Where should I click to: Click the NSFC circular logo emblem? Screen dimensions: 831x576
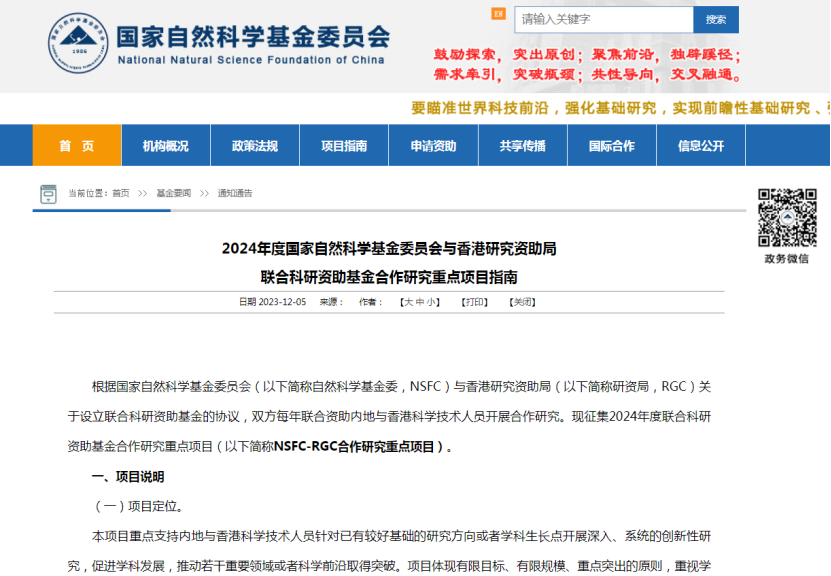76,41
